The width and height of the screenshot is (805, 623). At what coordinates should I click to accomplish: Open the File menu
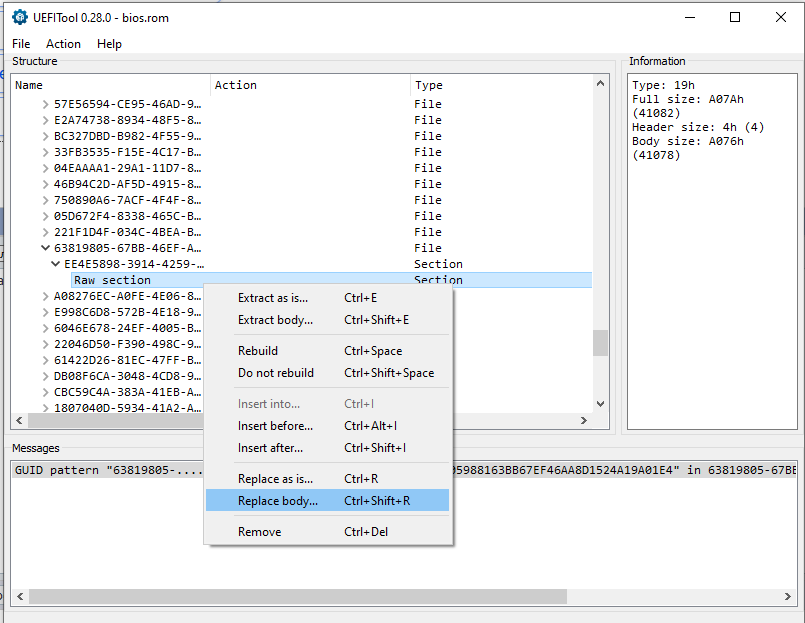pyautogui.click(x=21, y=44)
